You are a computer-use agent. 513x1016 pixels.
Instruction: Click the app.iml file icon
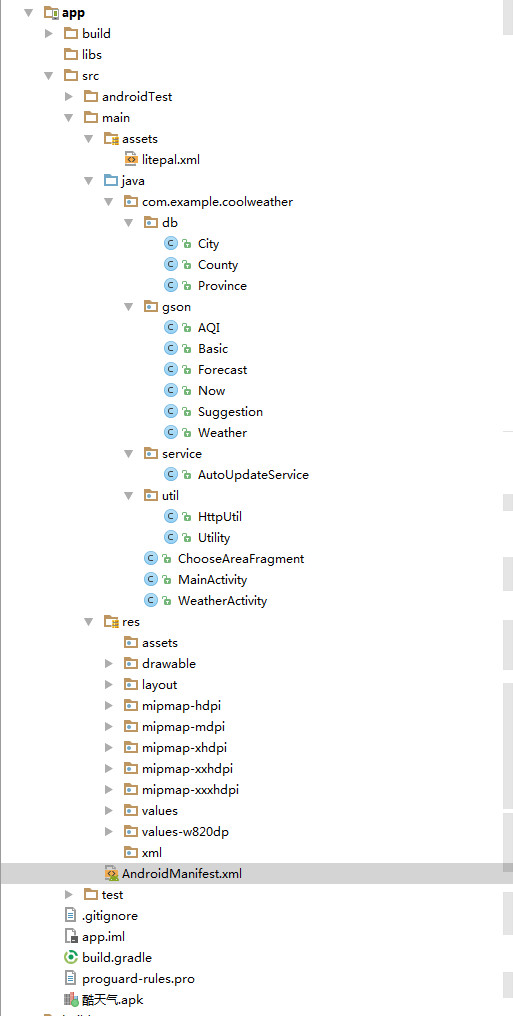[x=71, y=936]
